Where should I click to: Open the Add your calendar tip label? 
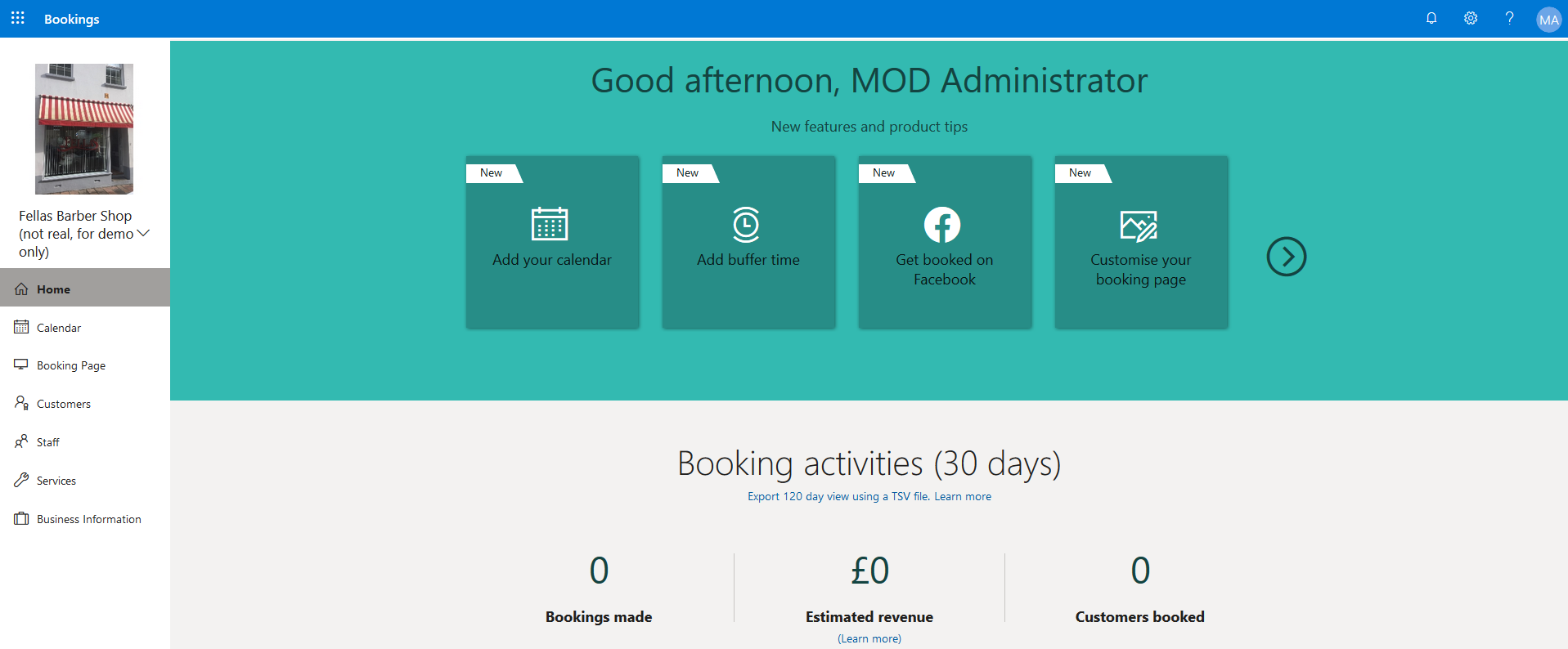tap(552, 260)
